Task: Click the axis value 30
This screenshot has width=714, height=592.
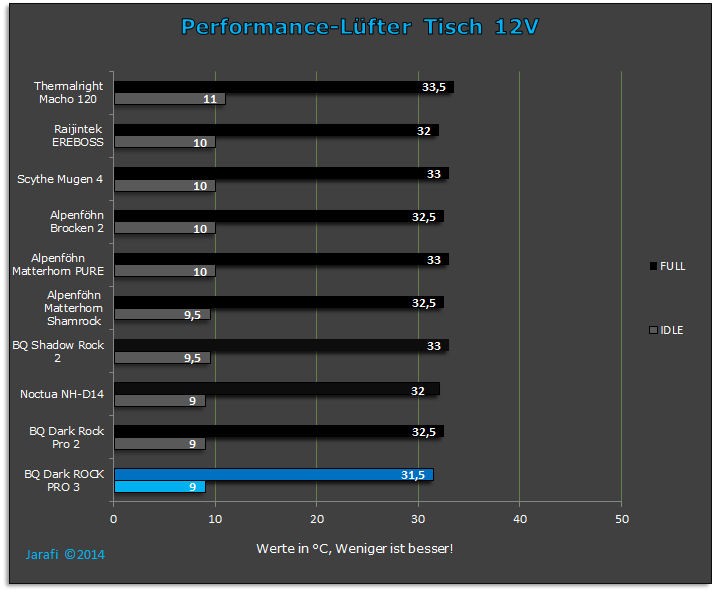Action: (x=418, y=519)
